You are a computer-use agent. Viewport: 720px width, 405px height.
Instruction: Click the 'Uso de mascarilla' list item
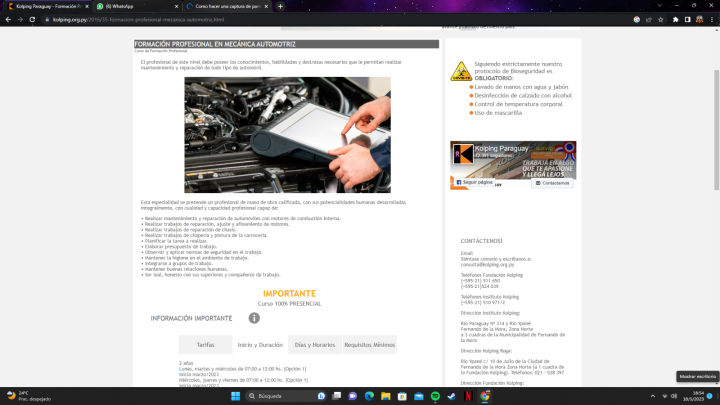(498, 112)
